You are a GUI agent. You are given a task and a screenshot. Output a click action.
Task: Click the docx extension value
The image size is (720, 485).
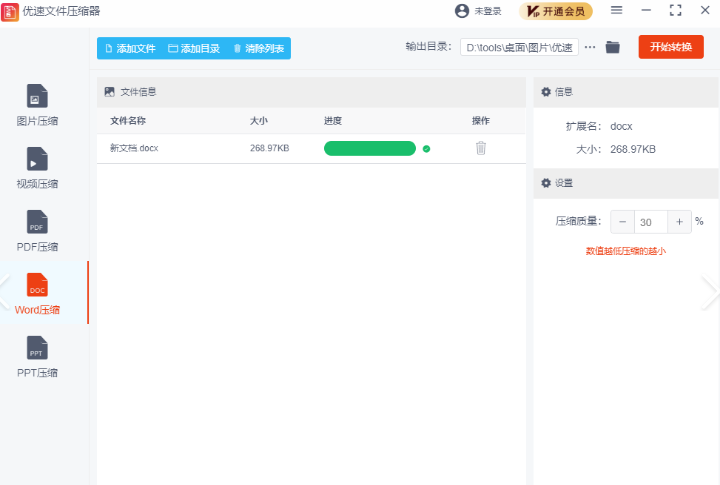621,126
